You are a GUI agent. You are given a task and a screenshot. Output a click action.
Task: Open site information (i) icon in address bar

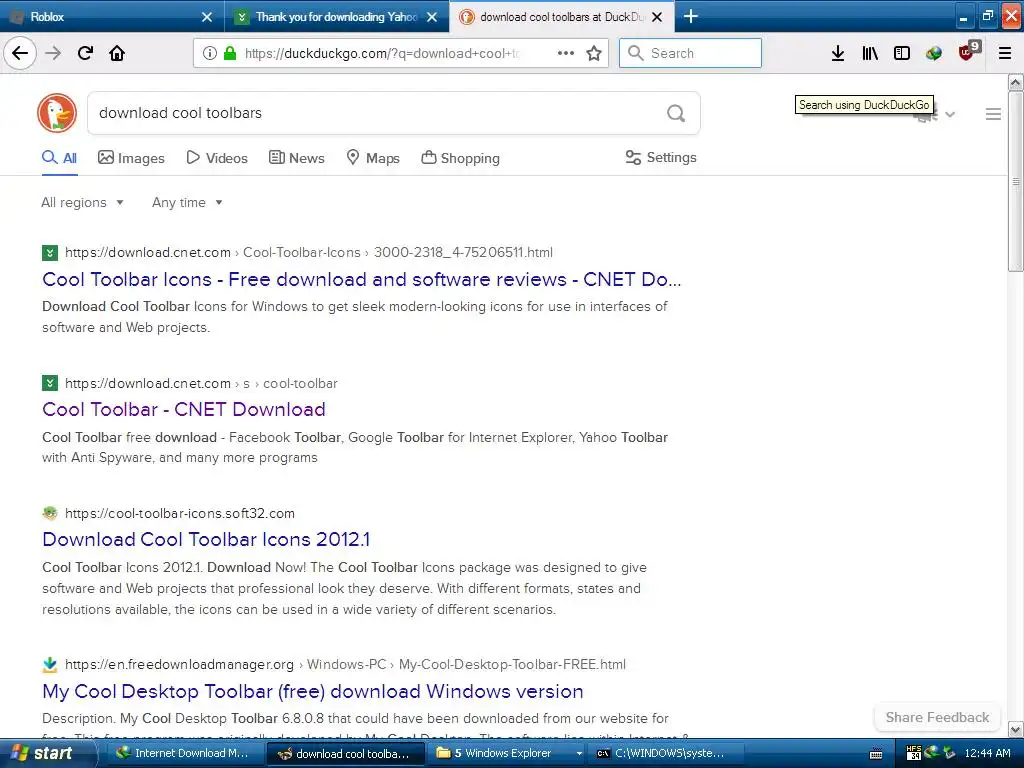[210, 53]
